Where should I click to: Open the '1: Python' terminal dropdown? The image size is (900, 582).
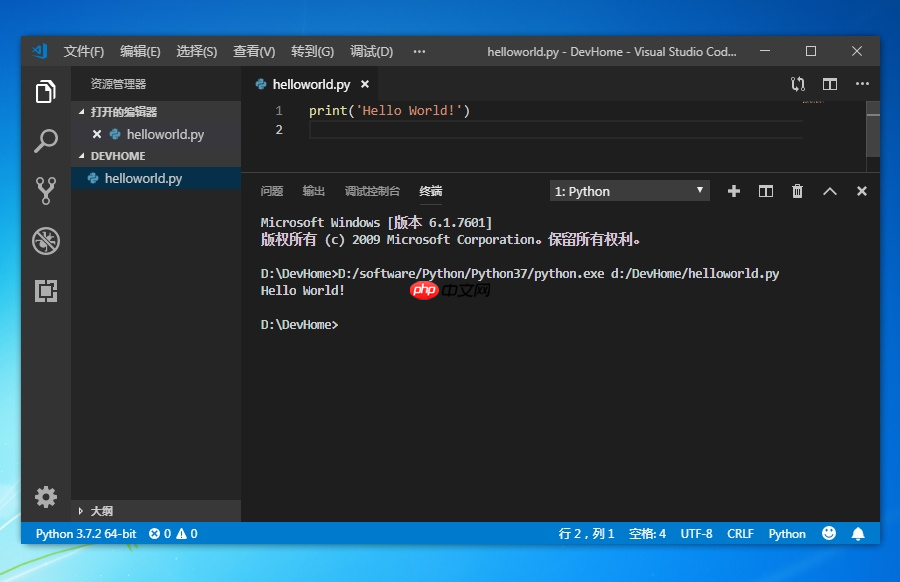pyautogui.click(x=628, y=190)
